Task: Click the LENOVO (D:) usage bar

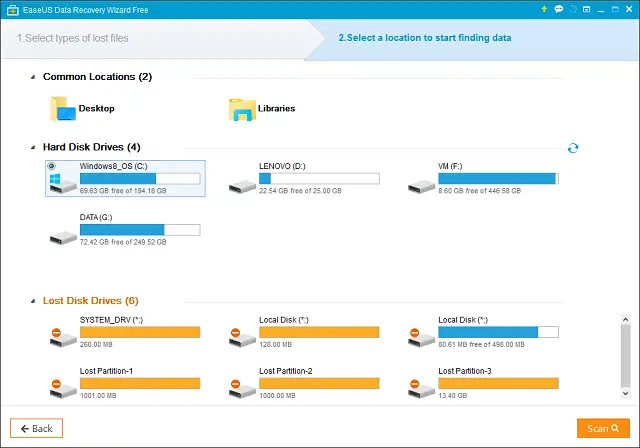Action: (x=319, y=178)
